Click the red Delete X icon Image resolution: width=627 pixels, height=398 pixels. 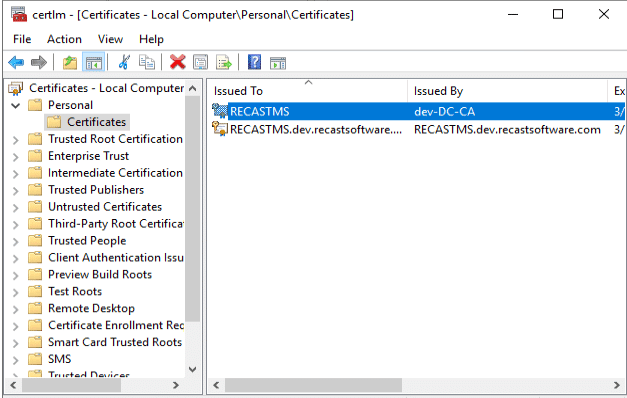tap(178, 62)
